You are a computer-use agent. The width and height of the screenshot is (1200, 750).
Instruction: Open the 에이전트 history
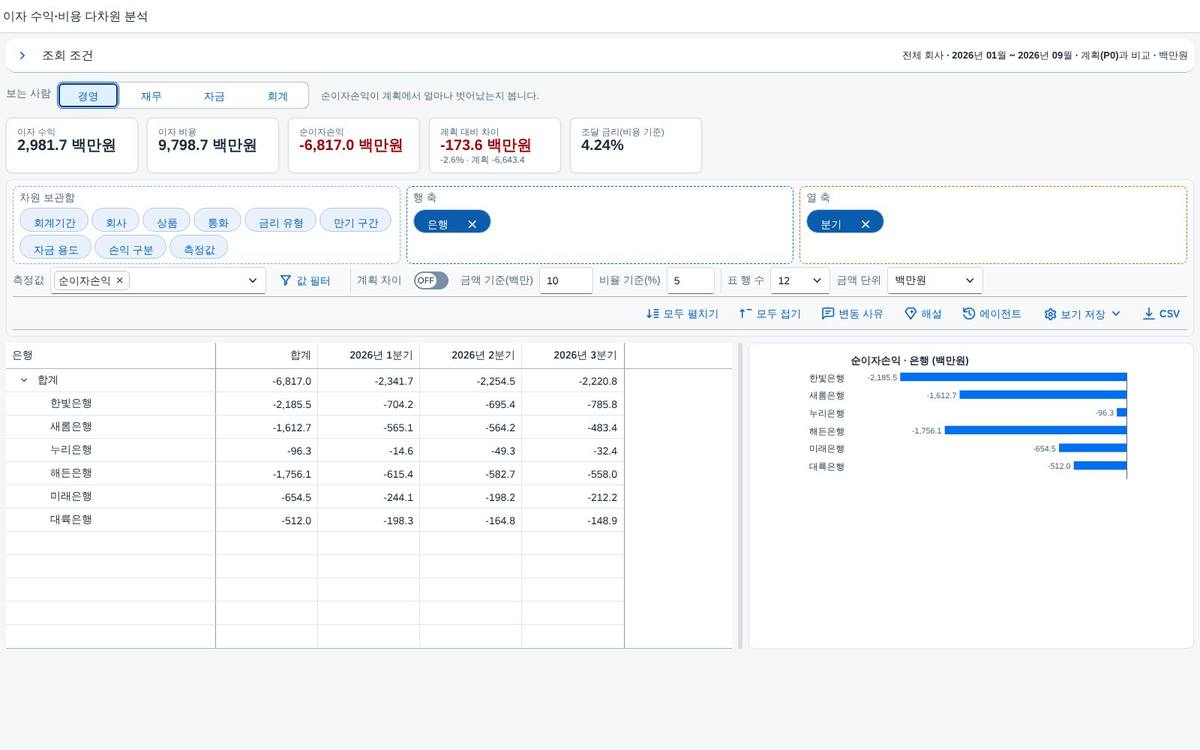tap(992, 314)
